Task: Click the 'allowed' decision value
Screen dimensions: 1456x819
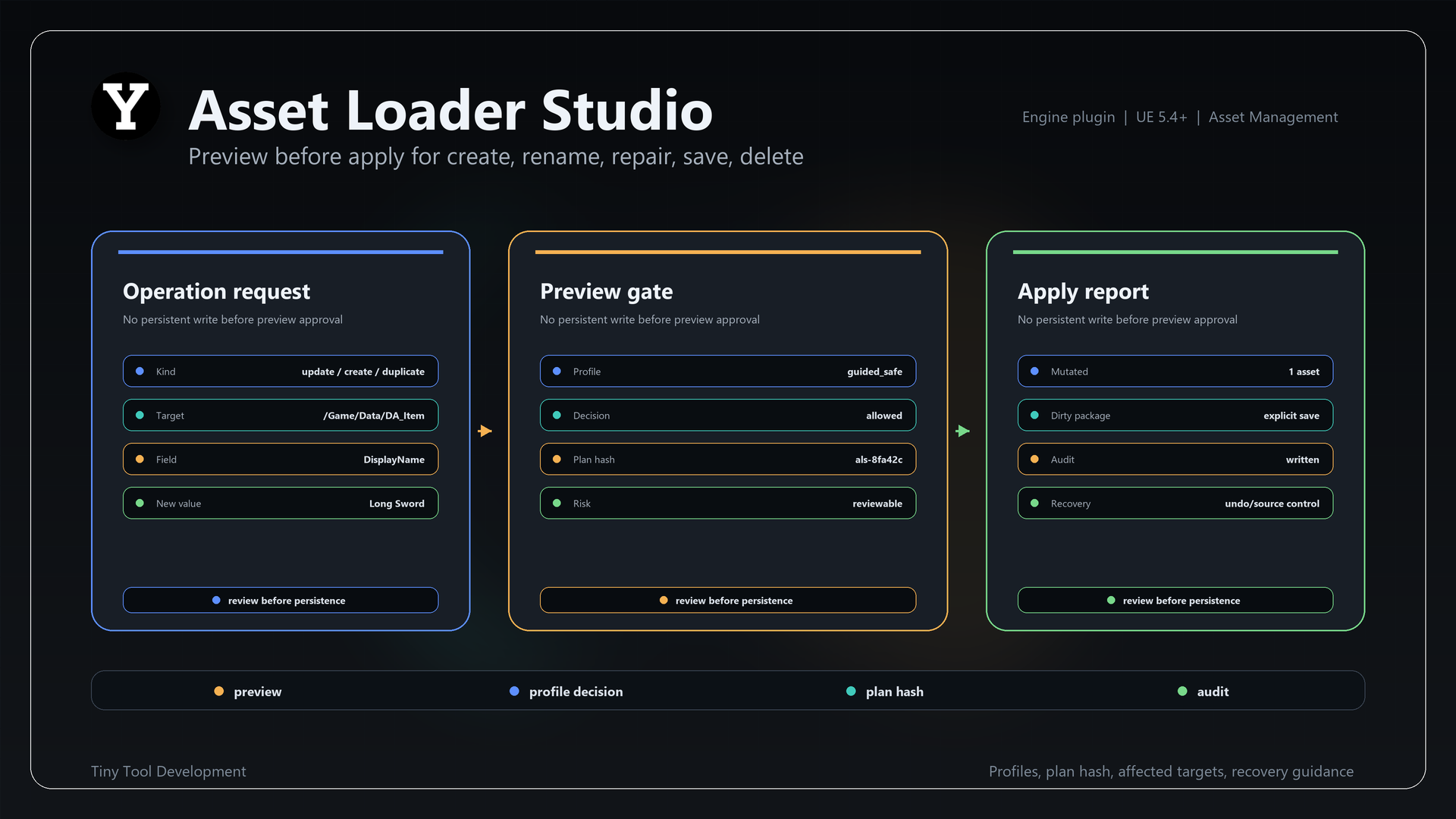Action: (x=884, y=416)
